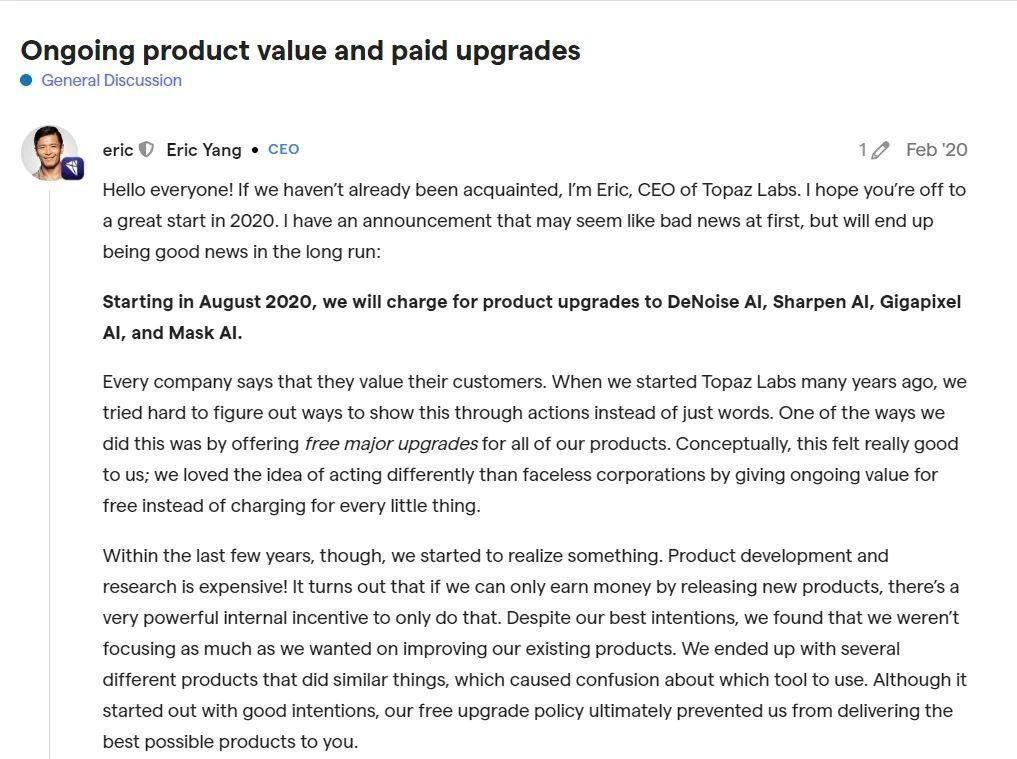The width and height of the screenshot is (1017, 759).
Task: Open the Feb '20 post date link
Action: [x=936, y=150]
